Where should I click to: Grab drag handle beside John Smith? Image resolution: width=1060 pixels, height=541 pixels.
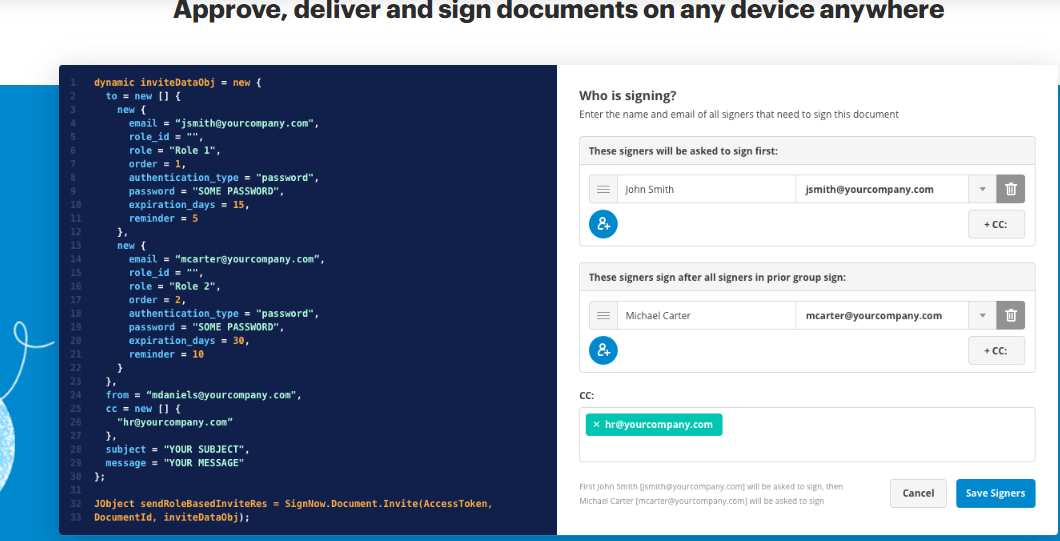[x=603, y=189]
